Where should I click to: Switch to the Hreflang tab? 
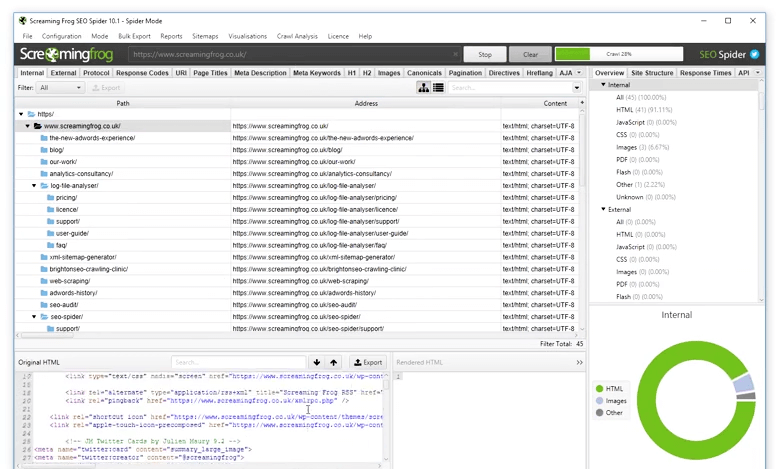tap(539, 73)
